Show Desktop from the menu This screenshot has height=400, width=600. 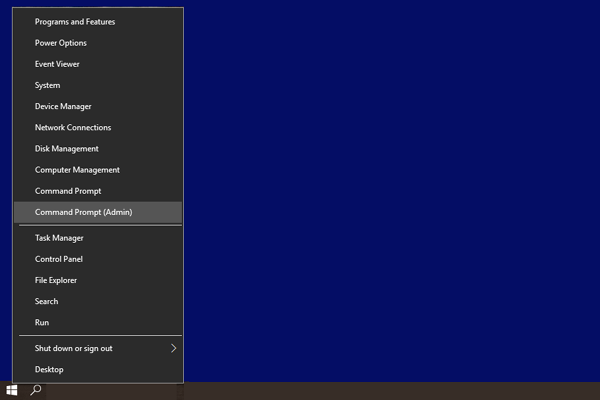[x=98, y=369]
